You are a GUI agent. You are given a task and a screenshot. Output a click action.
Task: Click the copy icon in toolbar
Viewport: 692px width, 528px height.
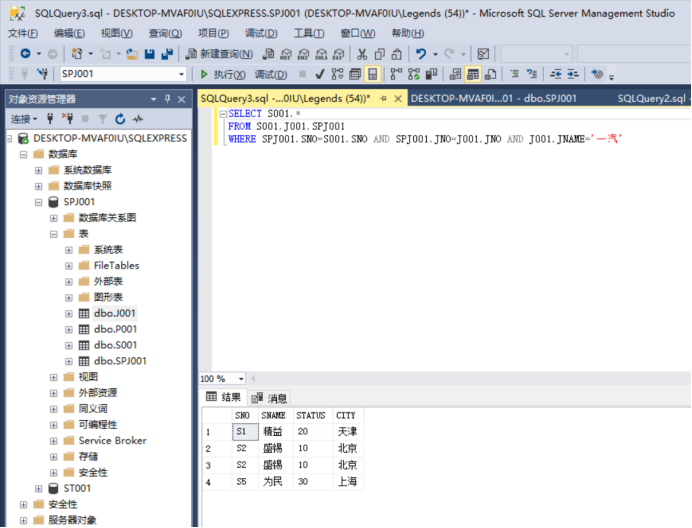[x=379, y=54]
